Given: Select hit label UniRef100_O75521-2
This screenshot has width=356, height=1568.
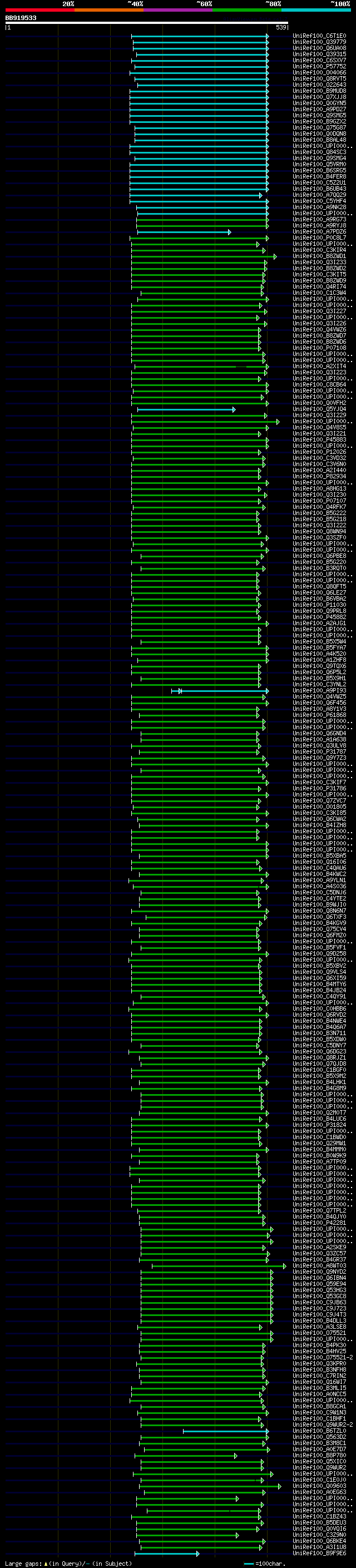Looking at the screenshot, I should pos(323,1357).
